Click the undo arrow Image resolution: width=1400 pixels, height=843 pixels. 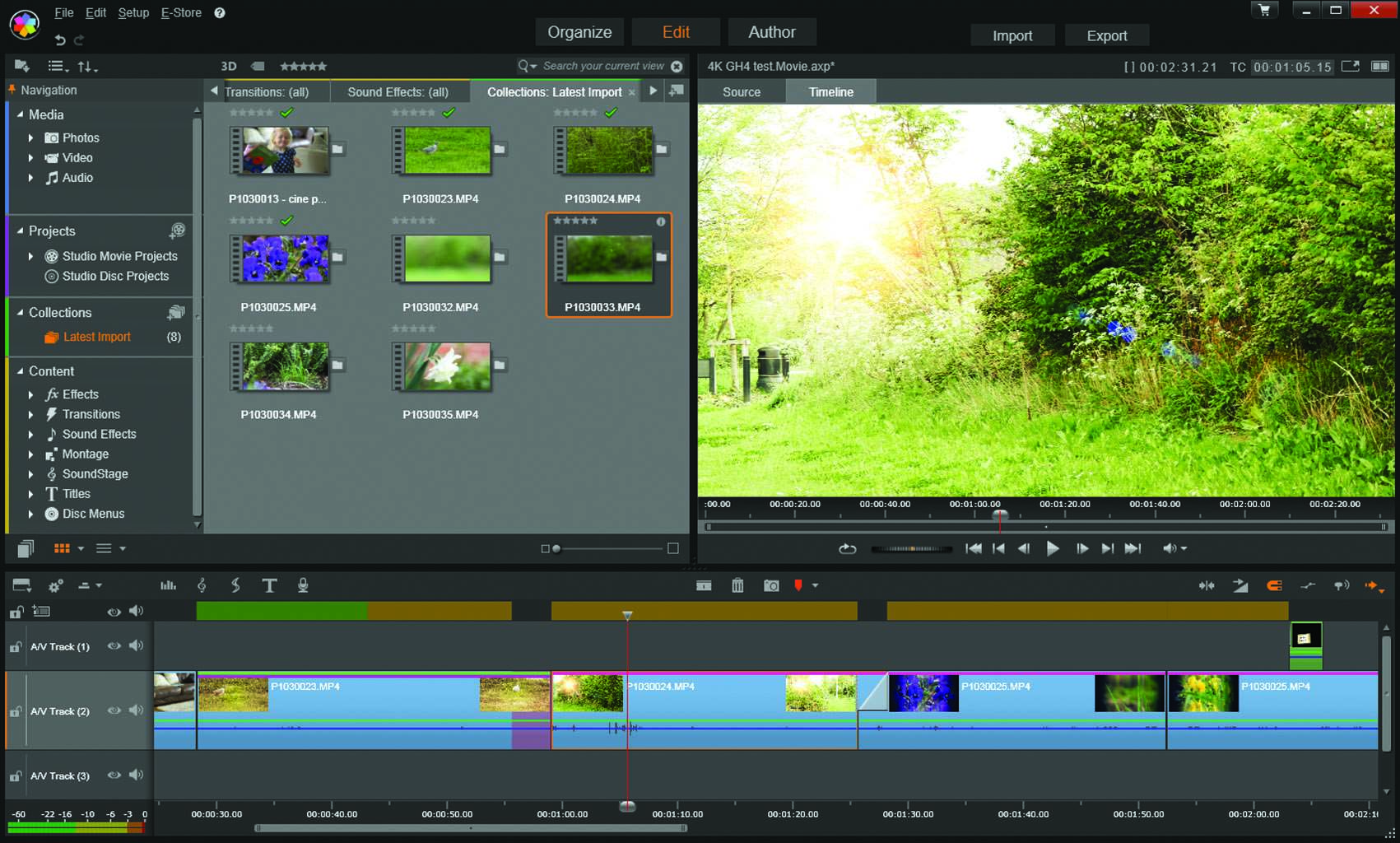pos(60,40)
